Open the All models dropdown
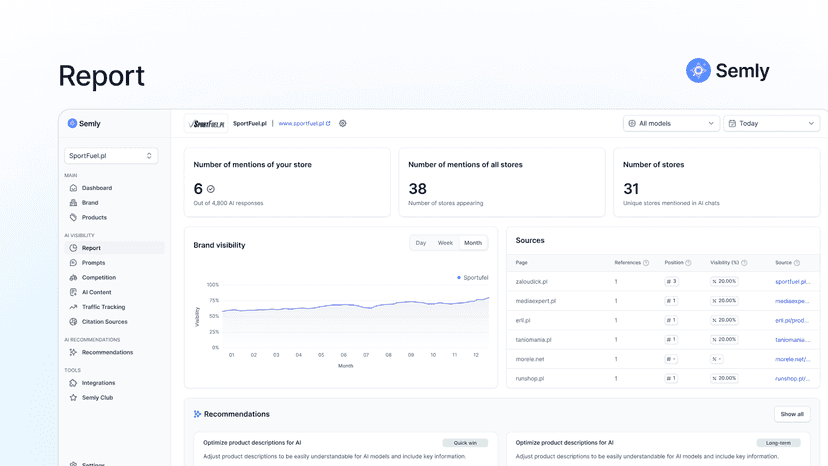Viewport: 828px width, 466px height. [671, 124]
